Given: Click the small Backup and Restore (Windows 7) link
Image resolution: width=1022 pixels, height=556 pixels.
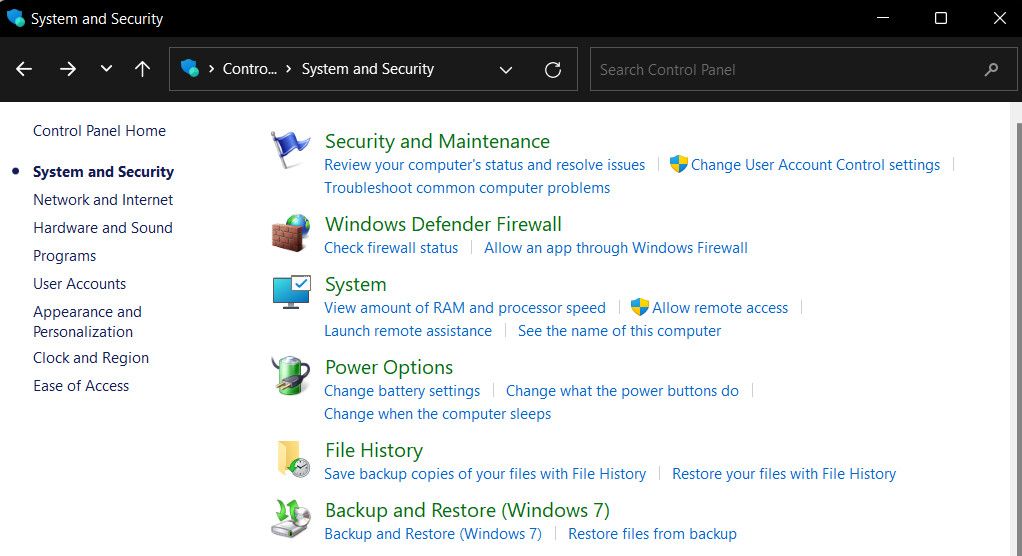Looking at the screenshot, I should [x=433, y=533].
